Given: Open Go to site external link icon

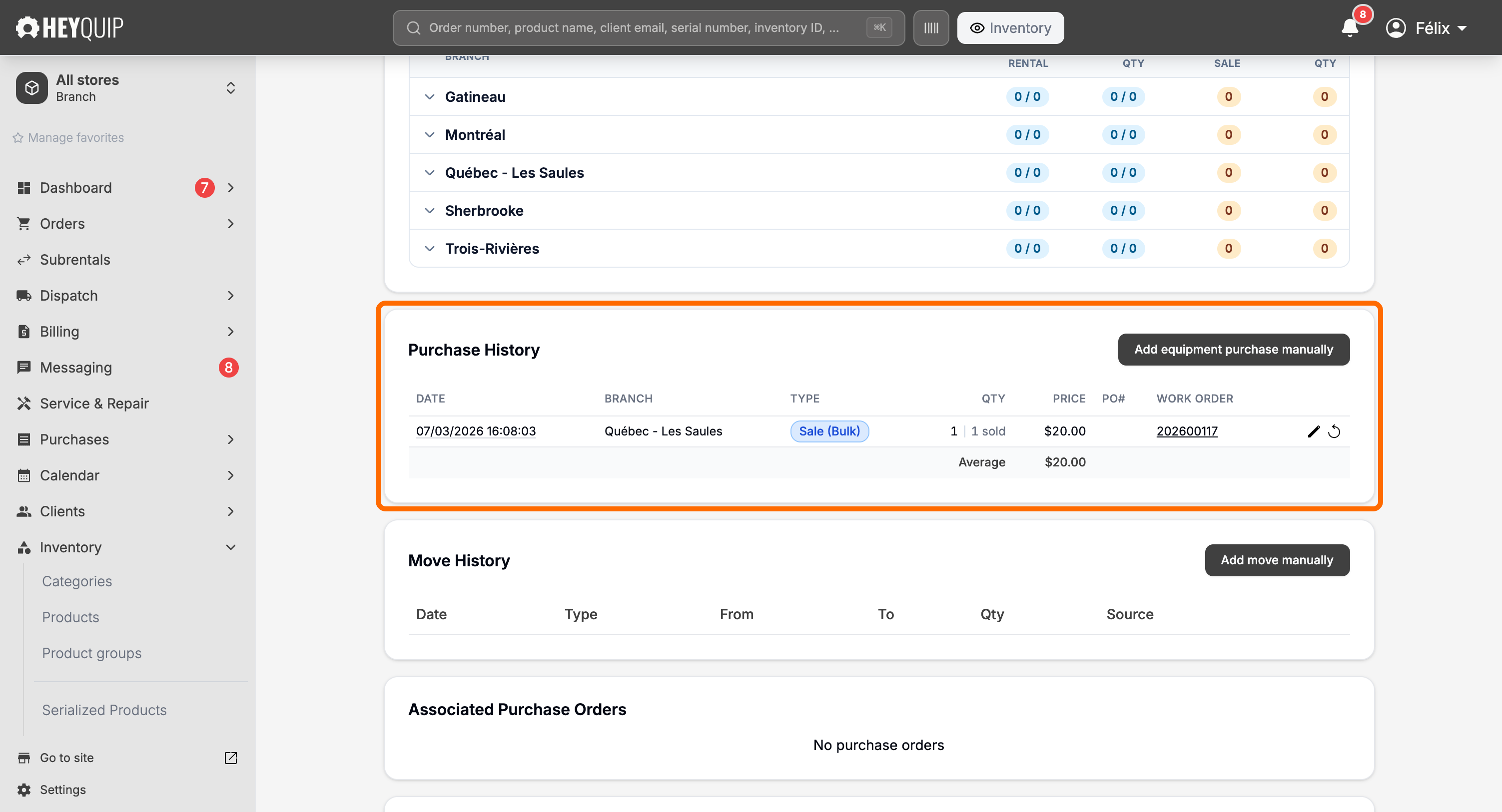Looking at the screenshot, I should coord(231,758).
